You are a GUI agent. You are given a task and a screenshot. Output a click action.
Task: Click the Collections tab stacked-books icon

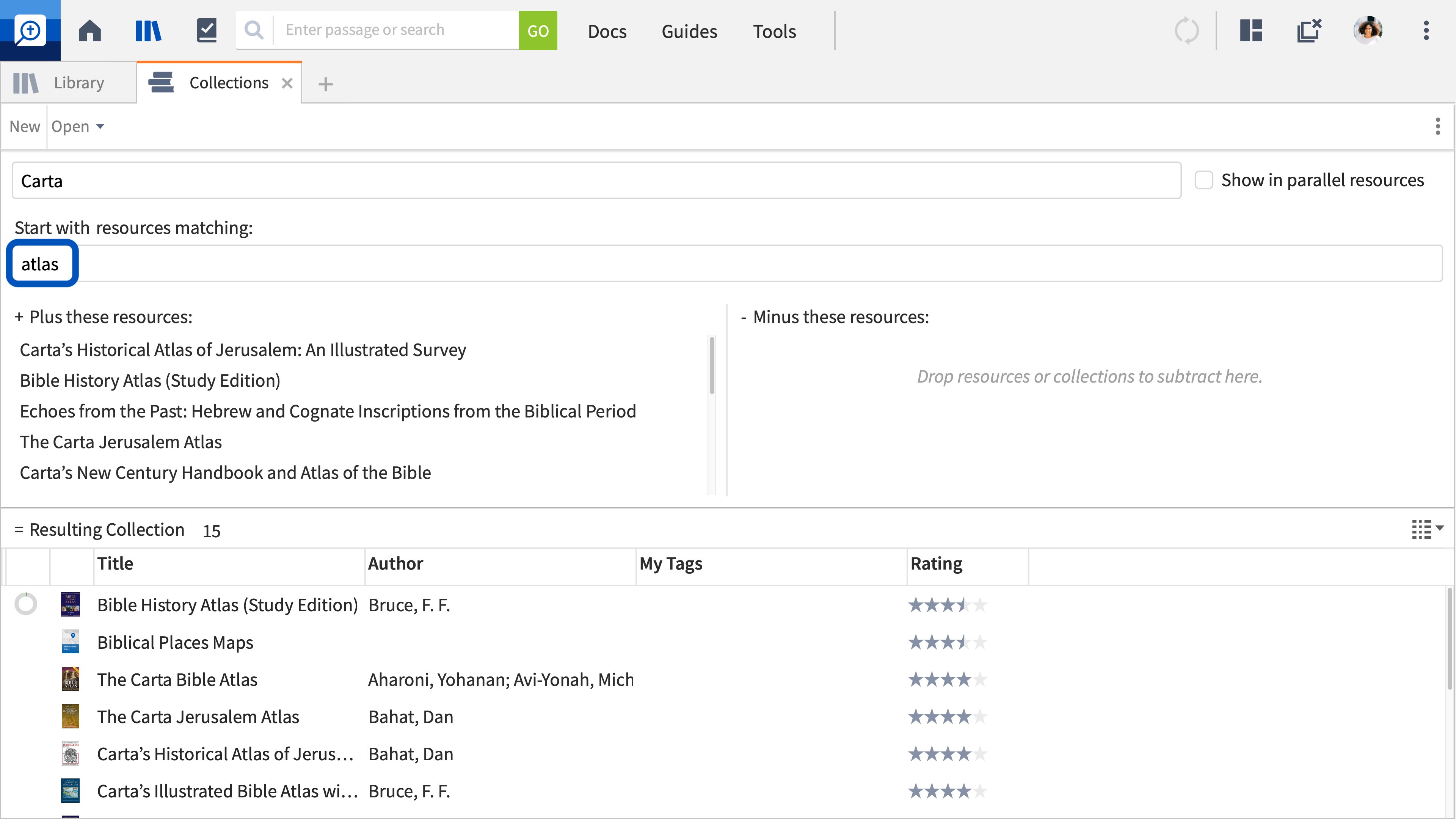[161, 83]
